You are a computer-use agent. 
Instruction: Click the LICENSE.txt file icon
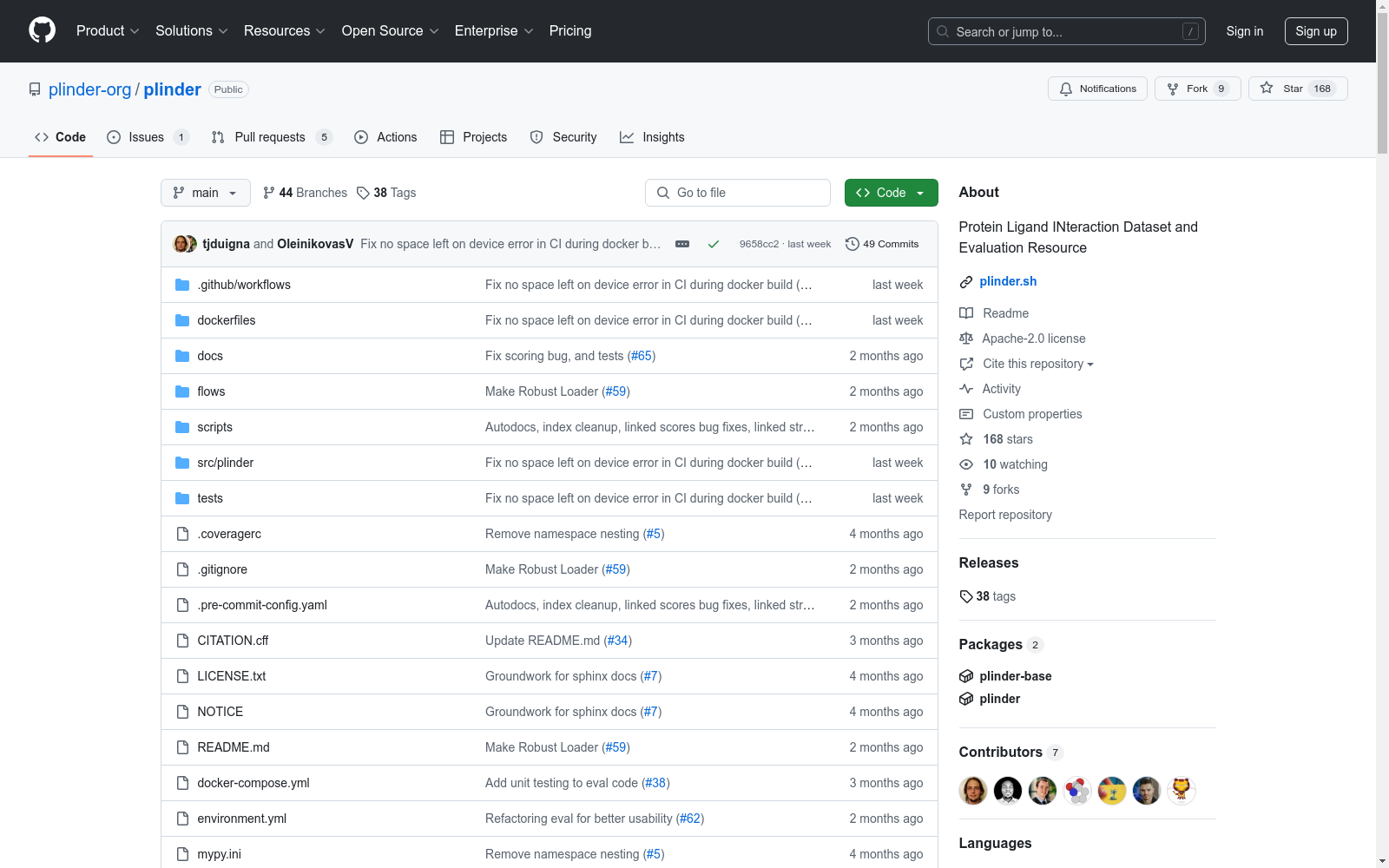182,676
